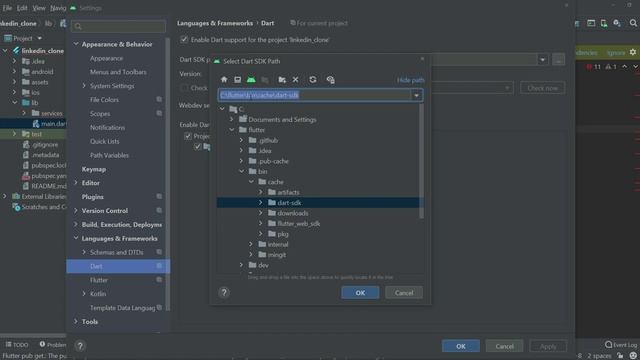Open Event Log
The width and height of the screenshot is (640, 360).
pos(621,345)
